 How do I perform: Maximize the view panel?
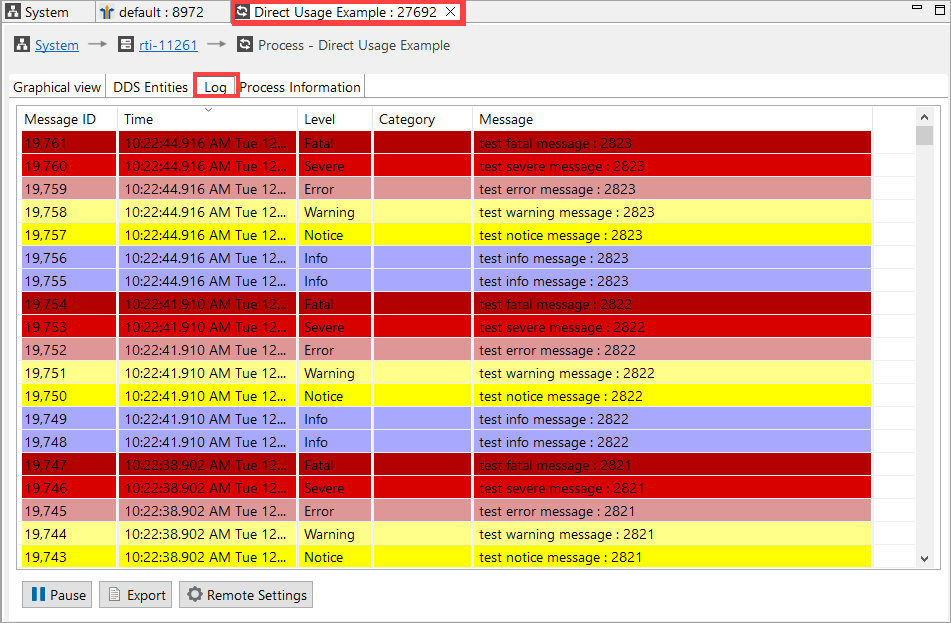940,10
